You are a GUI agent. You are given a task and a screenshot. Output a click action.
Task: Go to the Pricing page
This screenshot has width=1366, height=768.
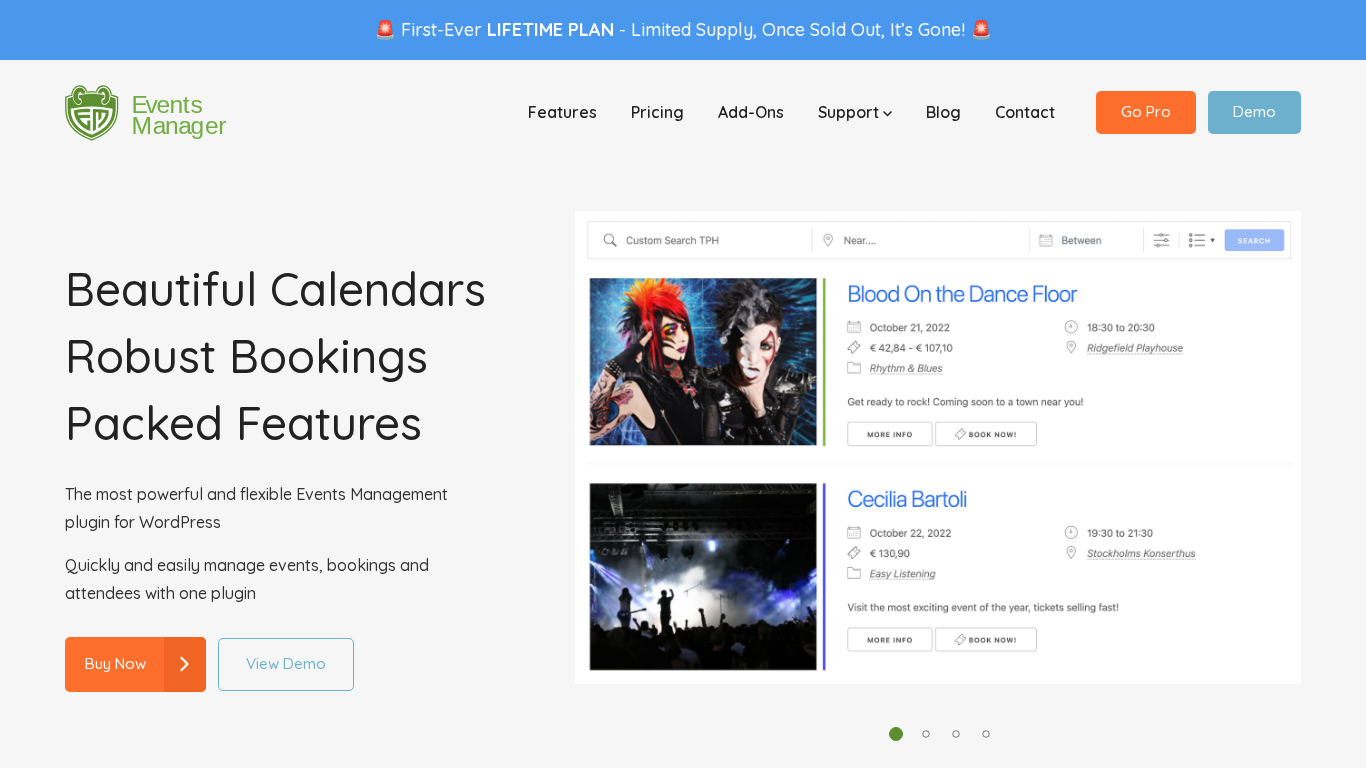[657, 112]
